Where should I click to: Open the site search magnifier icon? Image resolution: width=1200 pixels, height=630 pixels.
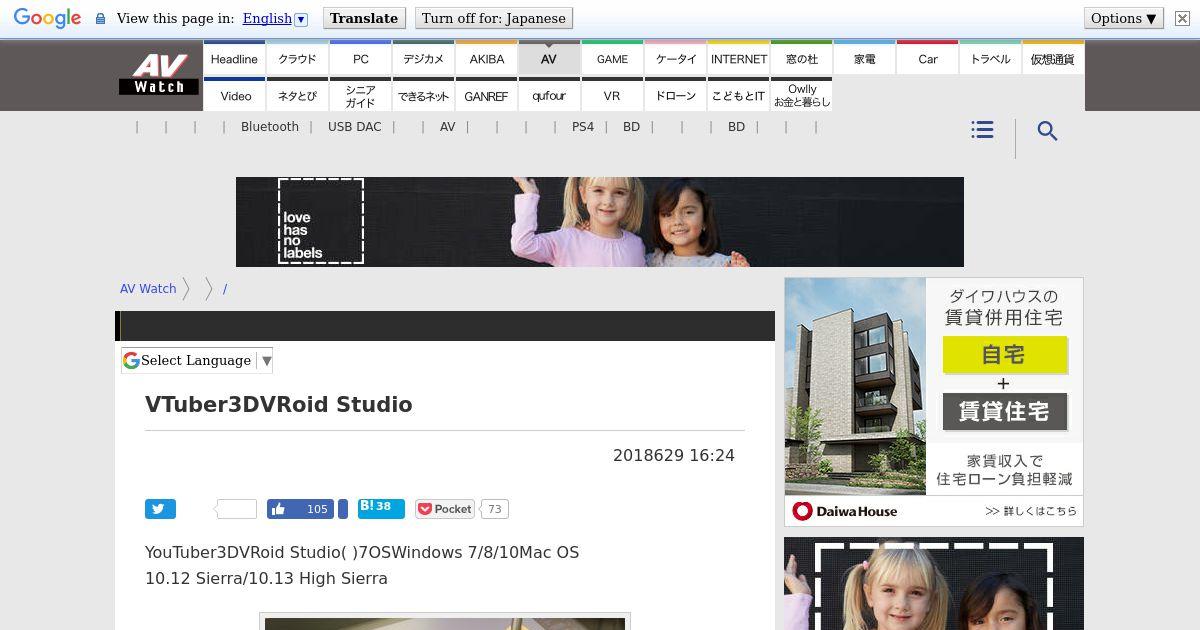(1047, 131)
